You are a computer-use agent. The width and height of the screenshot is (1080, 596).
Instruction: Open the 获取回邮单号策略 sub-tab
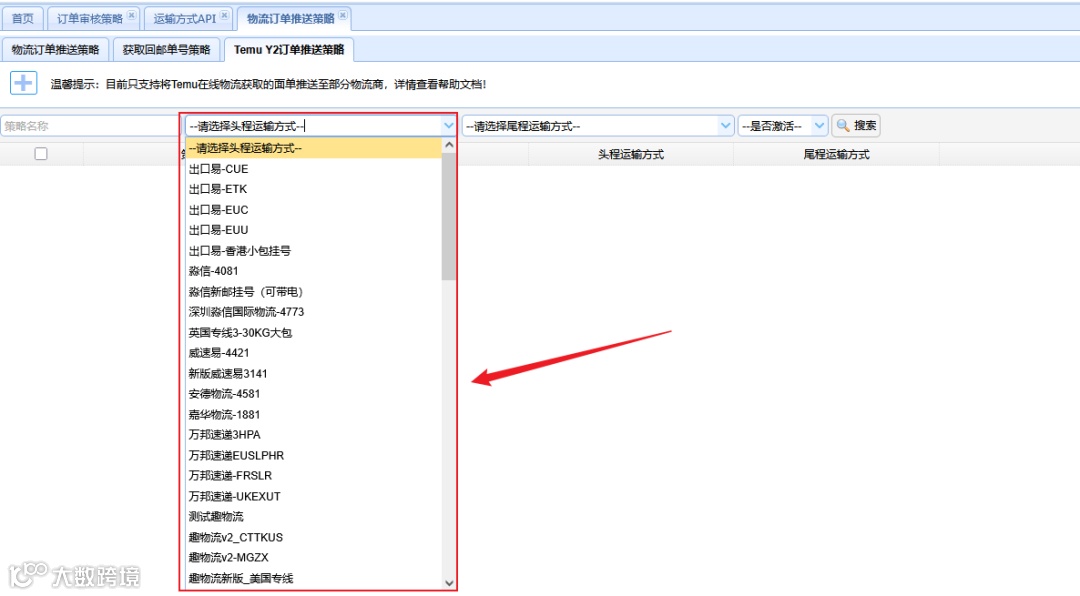pos(166,50)
